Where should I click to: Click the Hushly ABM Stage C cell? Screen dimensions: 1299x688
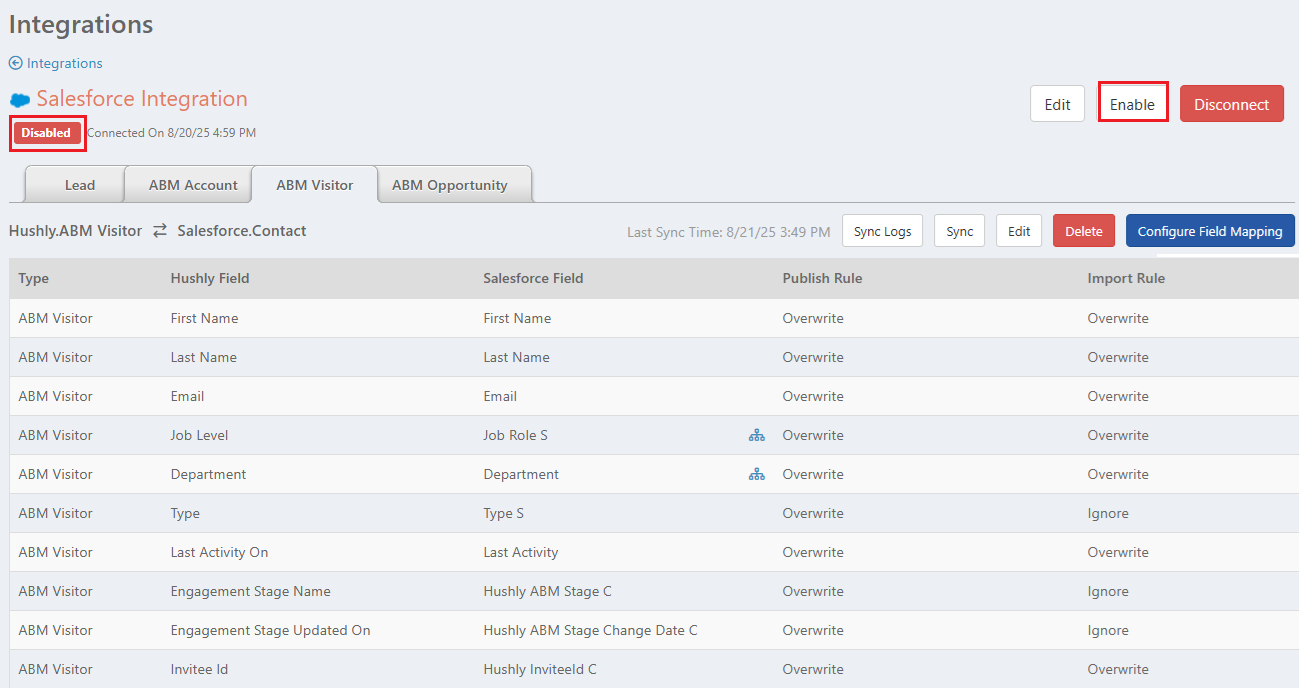click(x=548, y=591)
